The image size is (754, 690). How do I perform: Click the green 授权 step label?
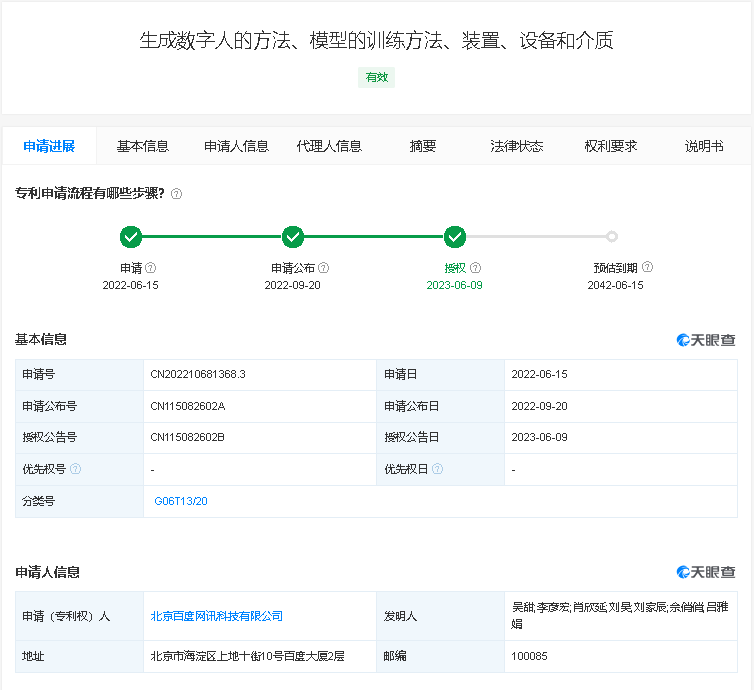coord(455,268)
